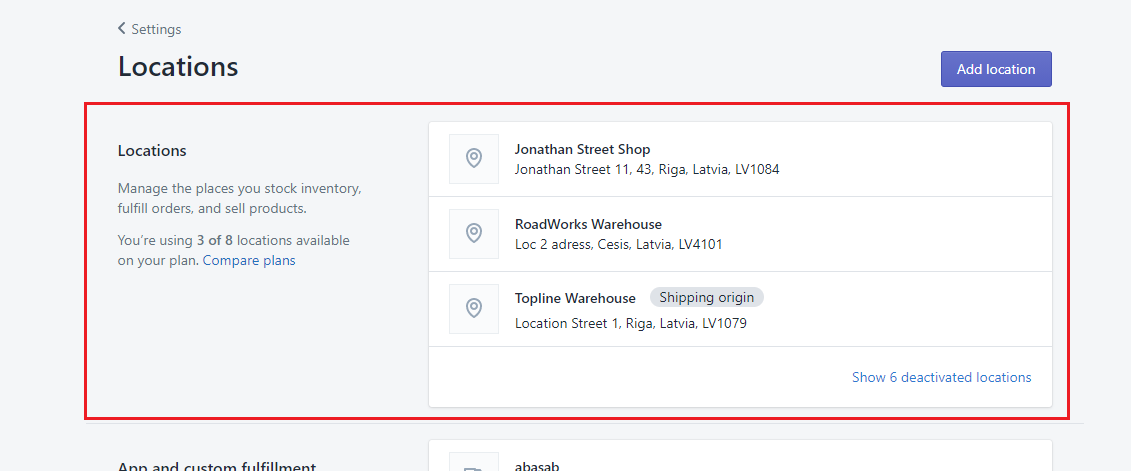Click the pin icon for Jonathan Street Shop
This screenshot has width=1131, height=471.
coord(474,159)
